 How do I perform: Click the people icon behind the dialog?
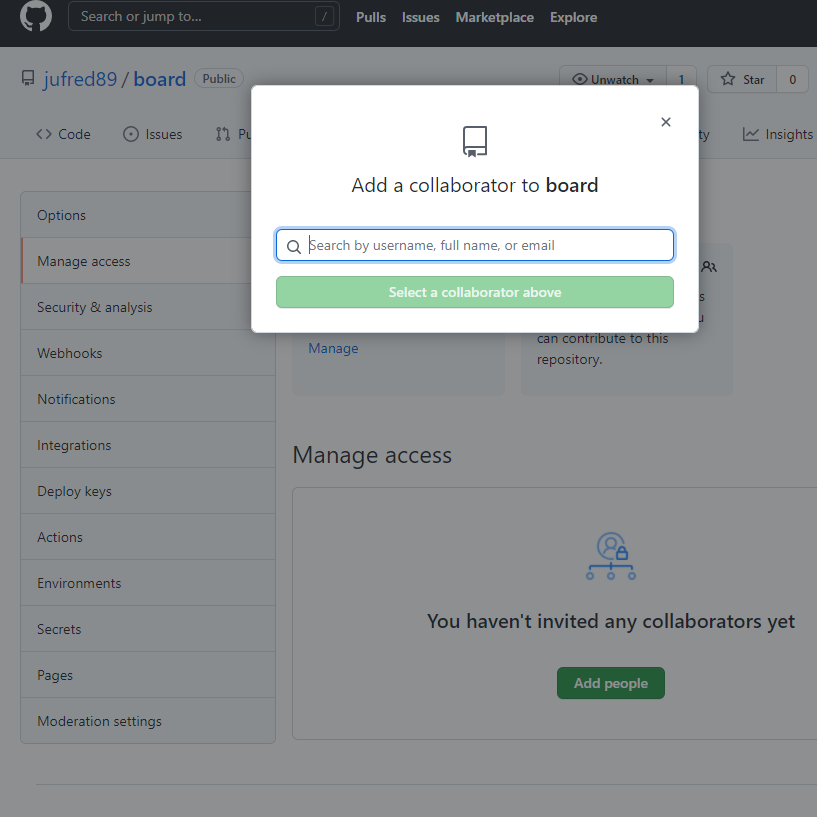[709, 267]
